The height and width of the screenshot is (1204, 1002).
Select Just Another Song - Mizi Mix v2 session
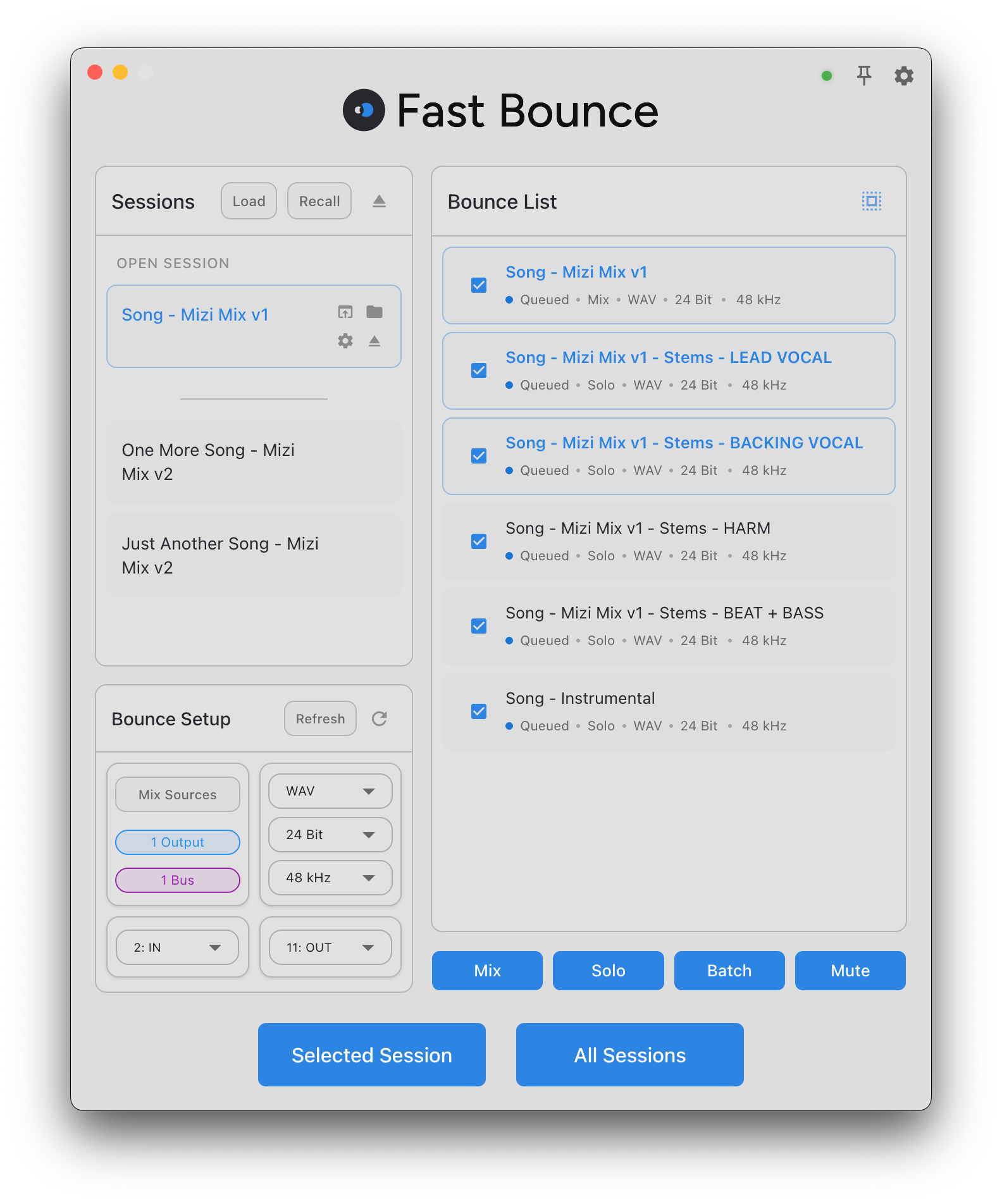click(x=254, y=555)
